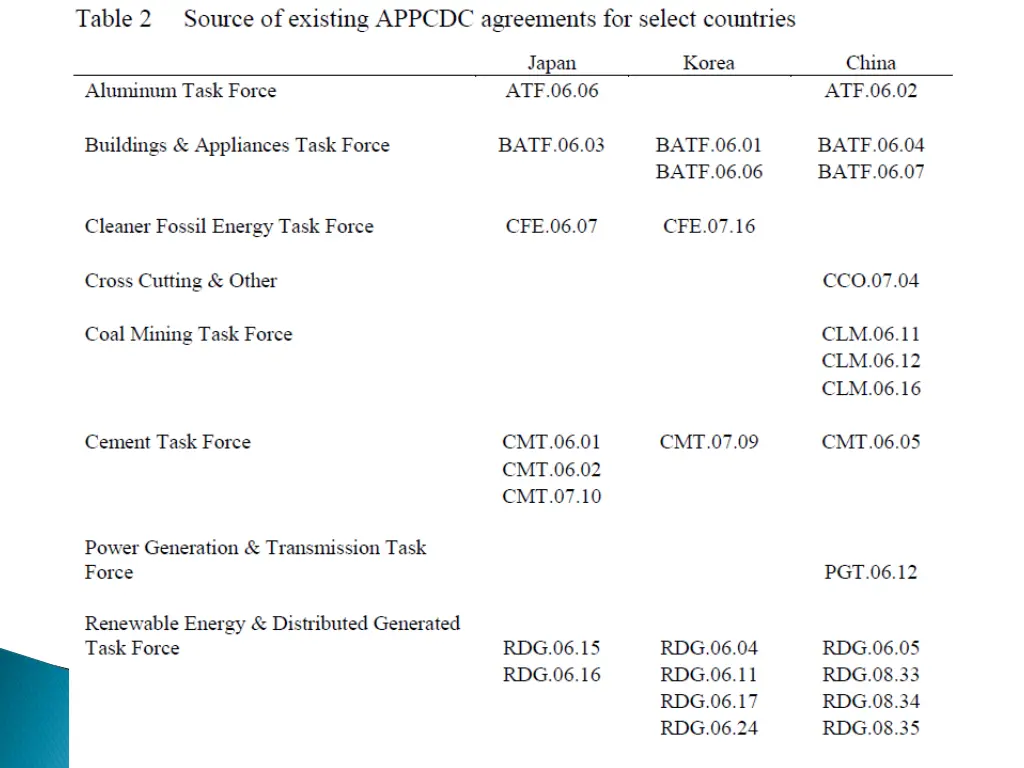Click the BATF.06.03 entry
Screen dimensions: 1024x768
[551, 145]
